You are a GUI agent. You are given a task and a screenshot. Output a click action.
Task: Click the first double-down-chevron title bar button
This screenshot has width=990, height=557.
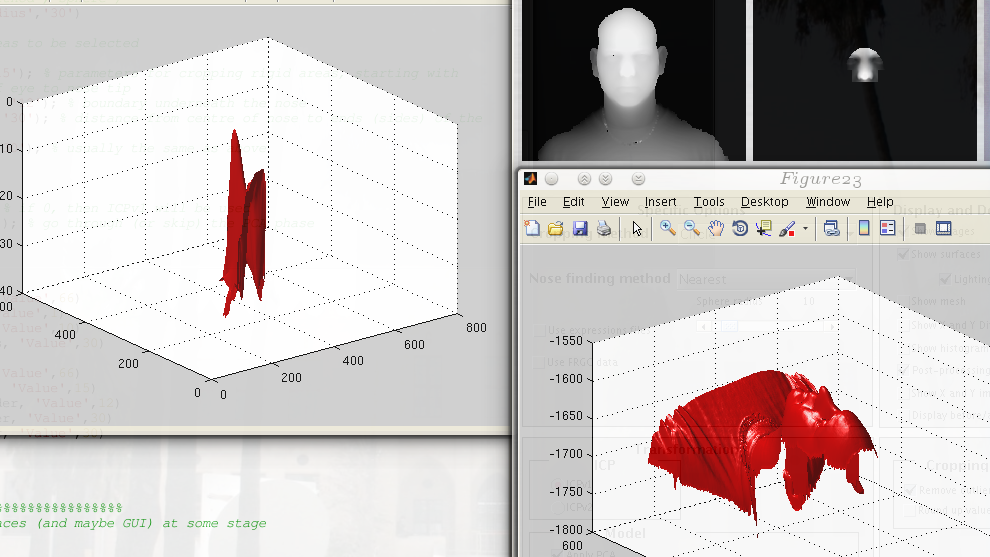tap(605, 179)
